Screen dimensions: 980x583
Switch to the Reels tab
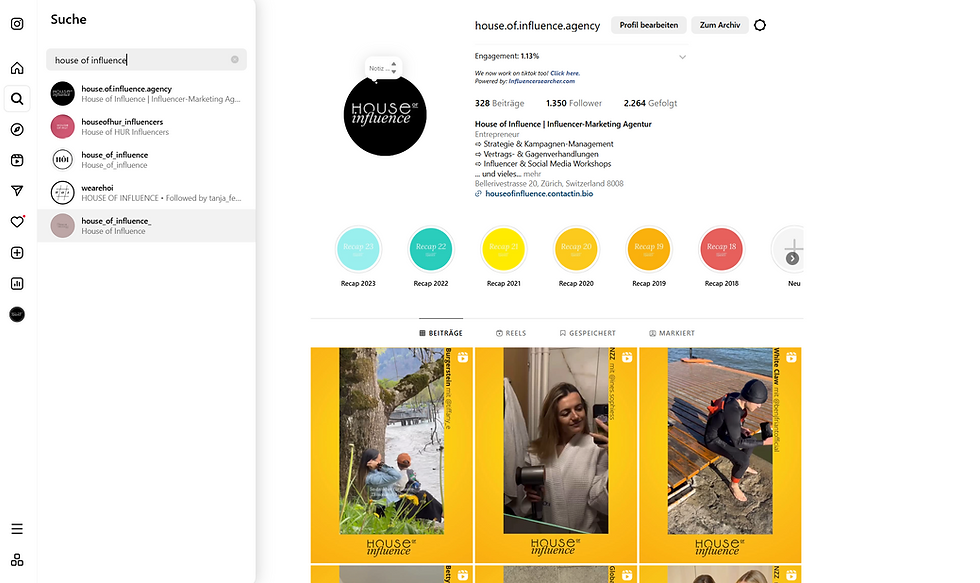pos(511,333)
